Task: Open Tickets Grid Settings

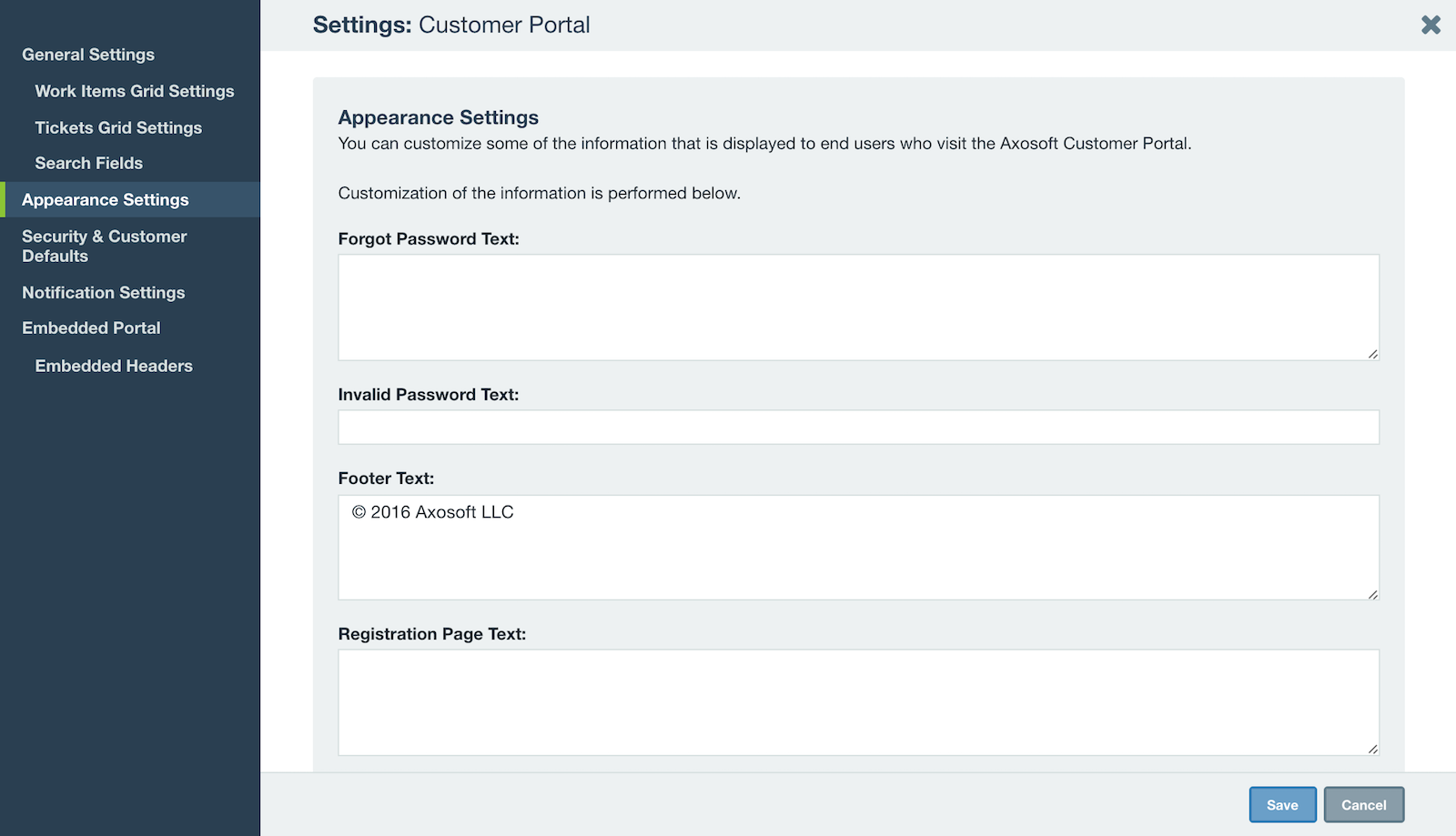Action: [118, 127]
